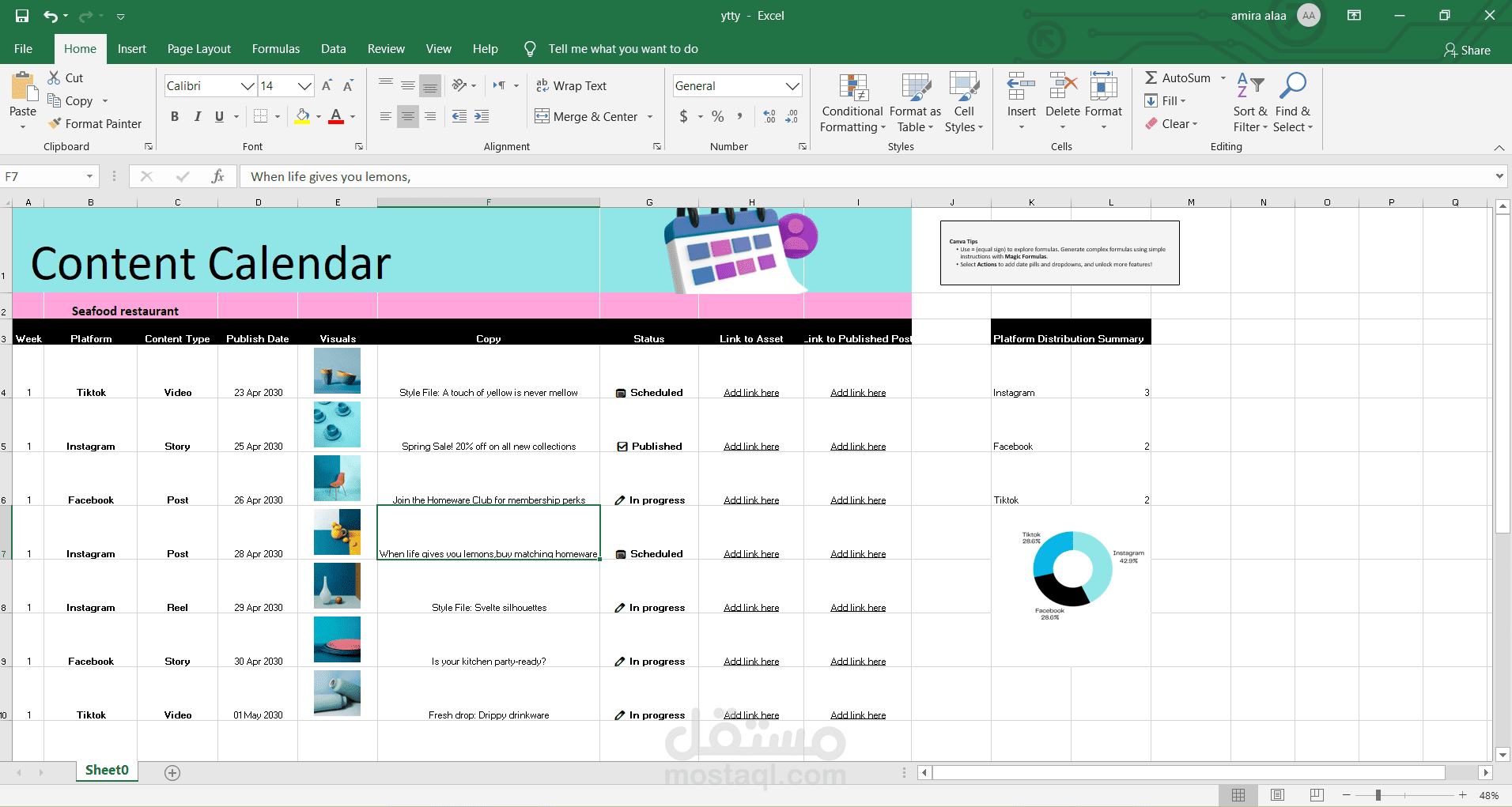
Task: Open the Sort & Filter menu
Action: [x=1250, y=103]
